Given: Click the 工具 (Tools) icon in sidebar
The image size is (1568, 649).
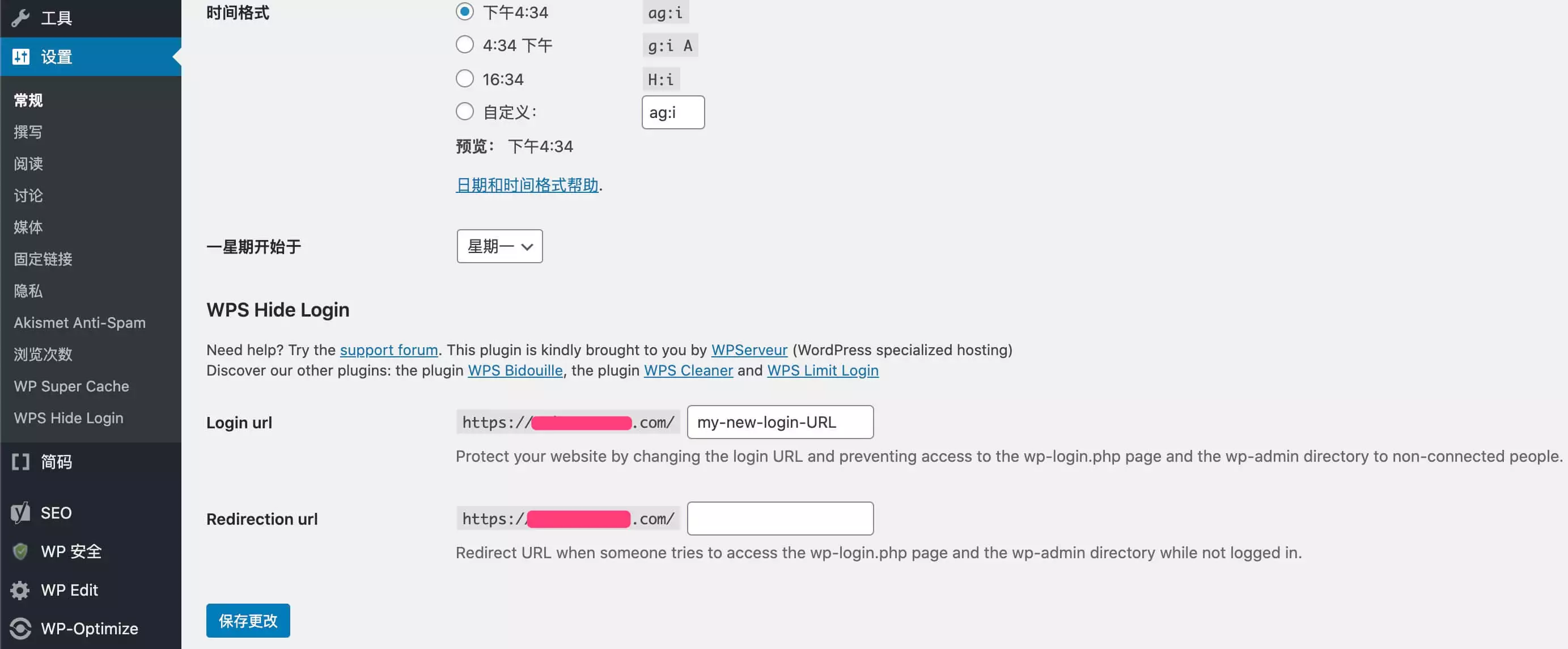Looking at the screenshot, I should coord(20,17).
